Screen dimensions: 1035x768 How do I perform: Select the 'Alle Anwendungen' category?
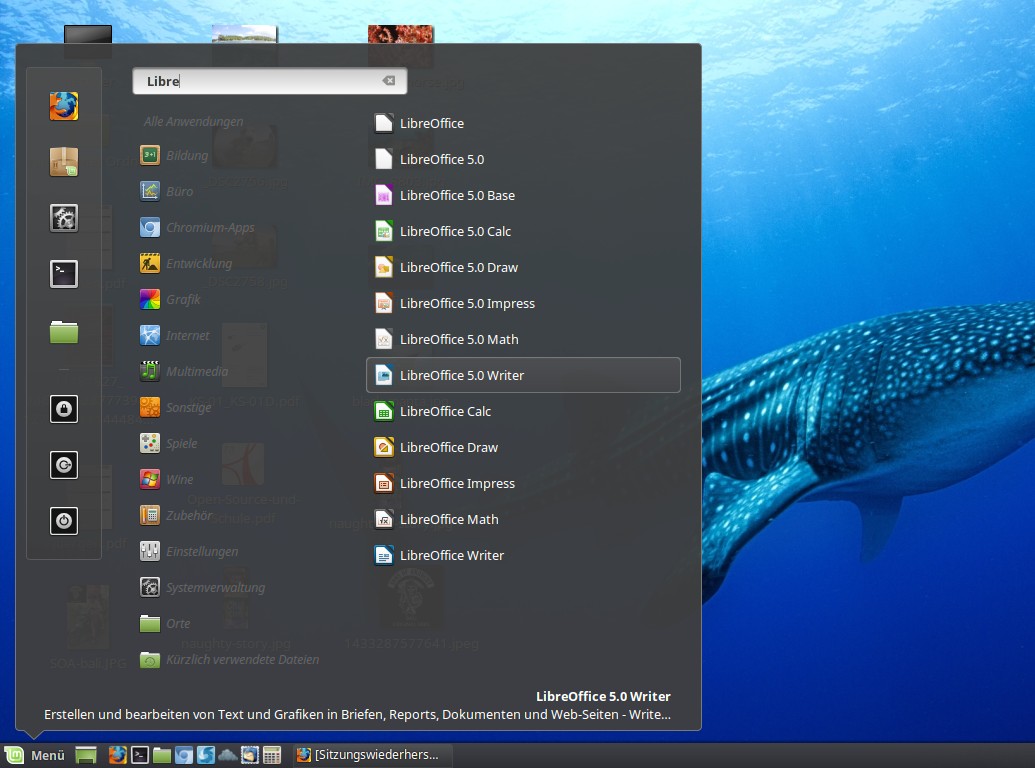click(193, 121)
